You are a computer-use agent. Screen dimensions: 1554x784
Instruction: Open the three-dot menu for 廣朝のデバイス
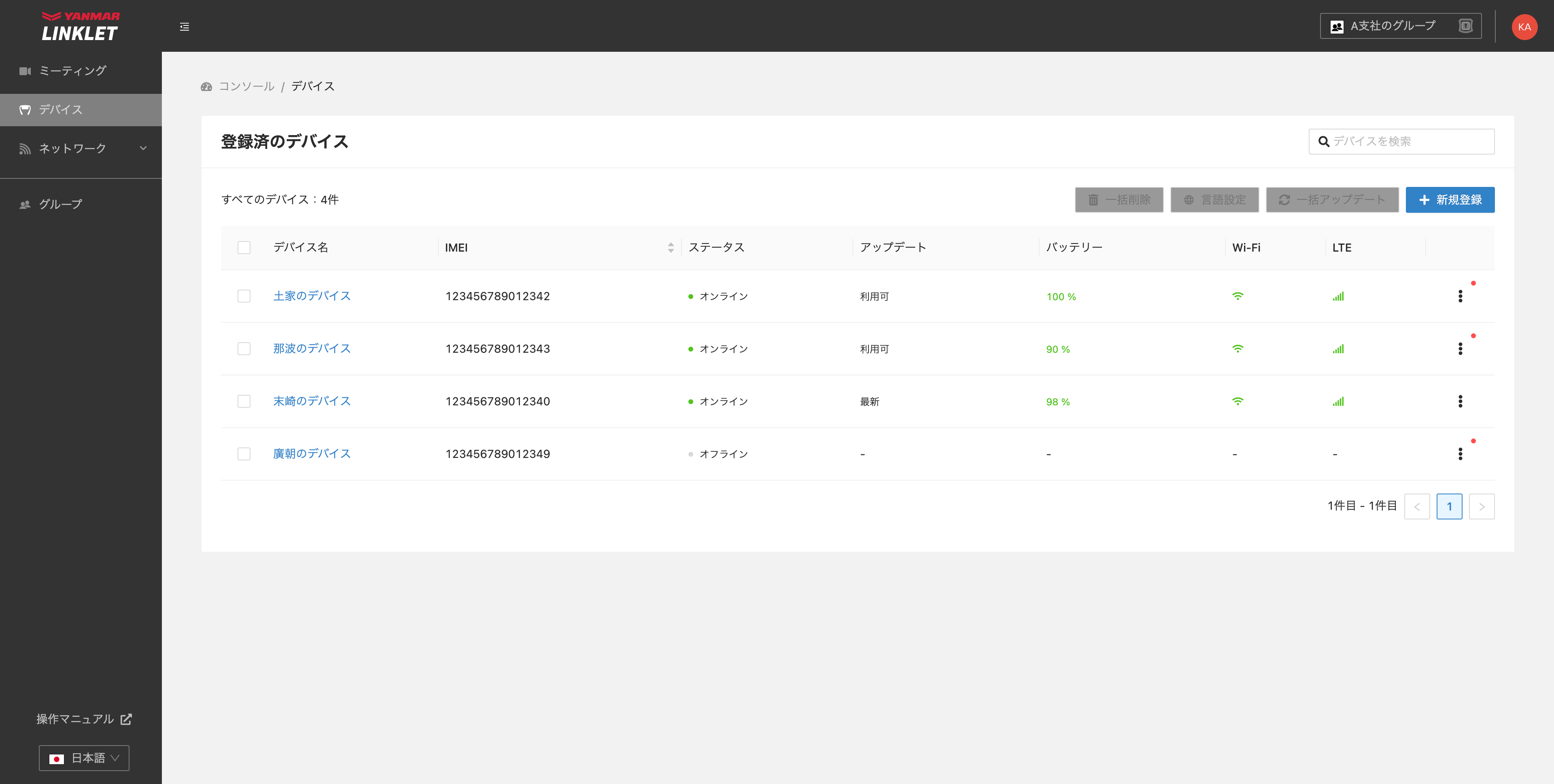tap(1460, 453)
